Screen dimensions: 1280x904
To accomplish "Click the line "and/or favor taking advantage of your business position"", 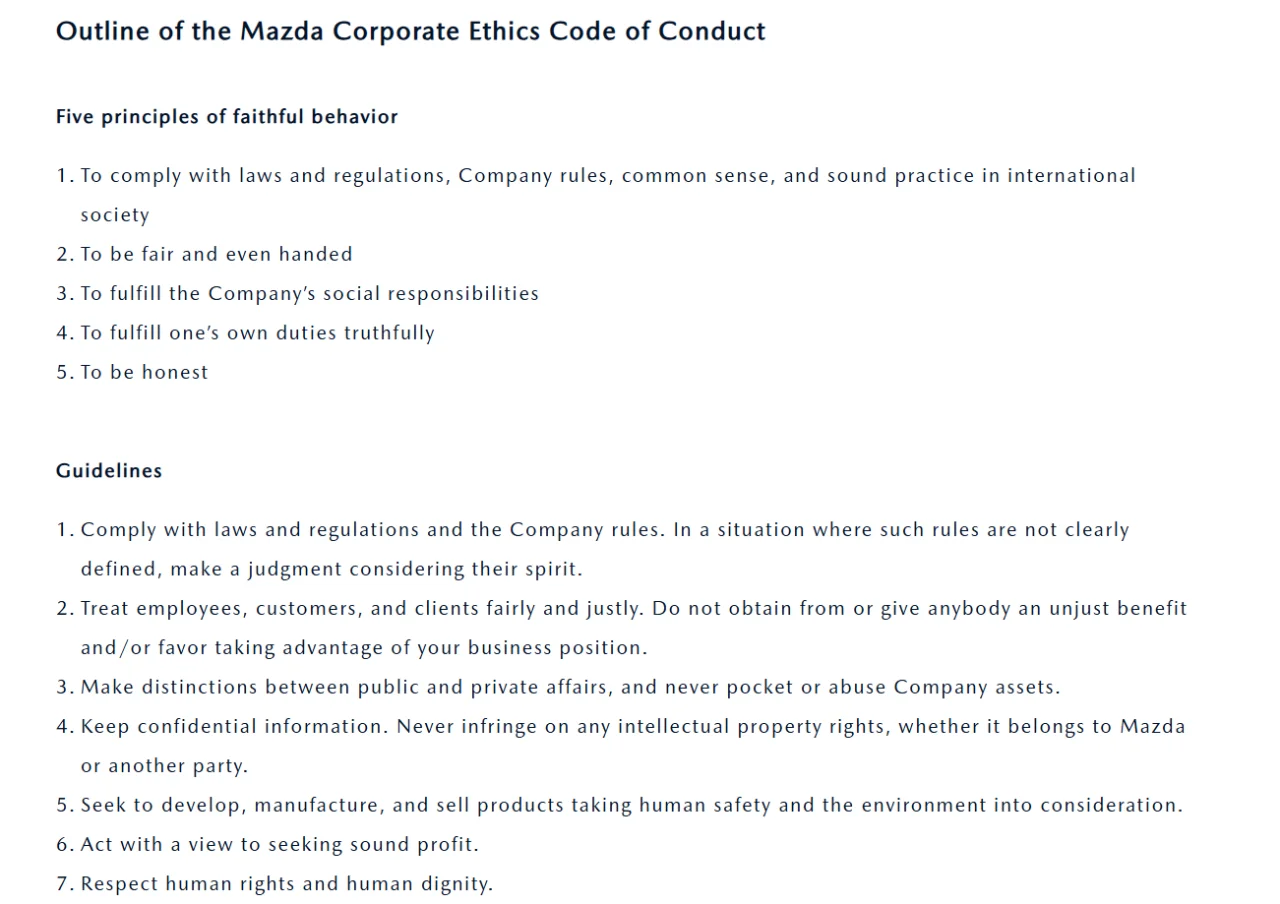I will point(364,648).
